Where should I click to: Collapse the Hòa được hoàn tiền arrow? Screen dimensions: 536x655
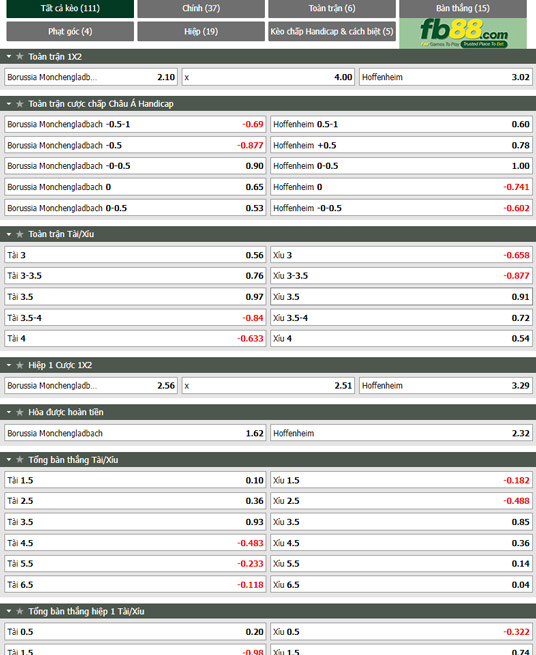pyautogui.click(x=9, y=412)
